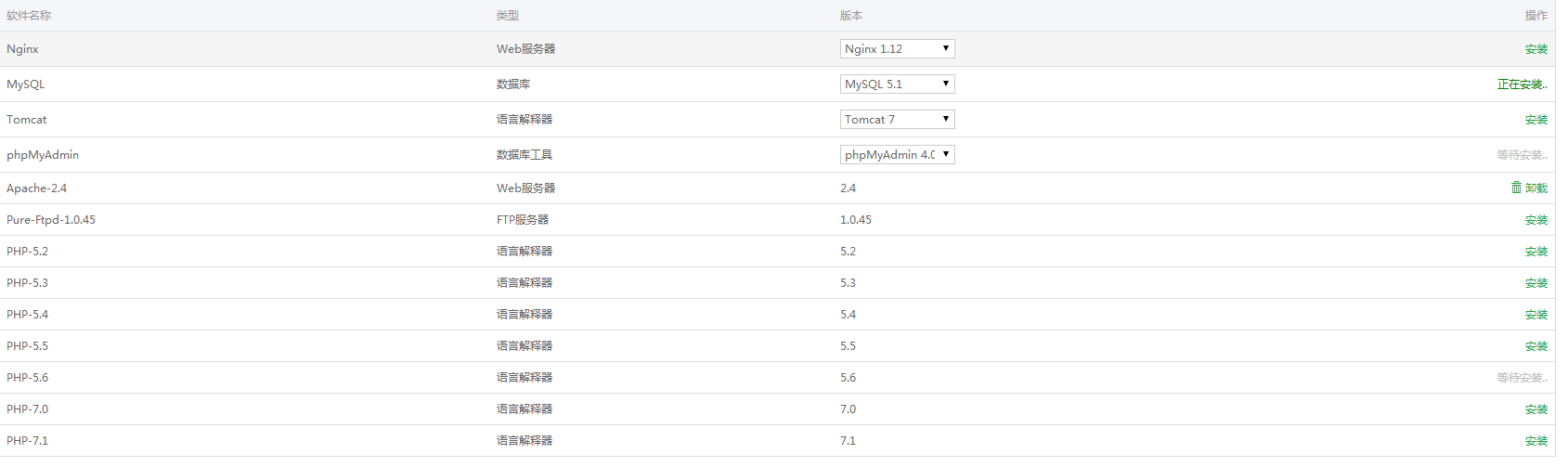Click the 等待安装 status for PHP-5.6
The image size is (1568, 467).
pyautogui.click(x=1523, y=378)
